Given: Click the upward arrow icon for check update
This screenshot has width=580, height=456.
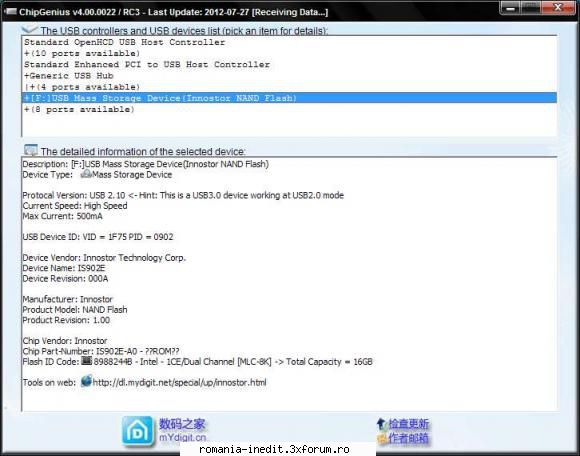Looking at the screenshot, I should click(381, 424).
